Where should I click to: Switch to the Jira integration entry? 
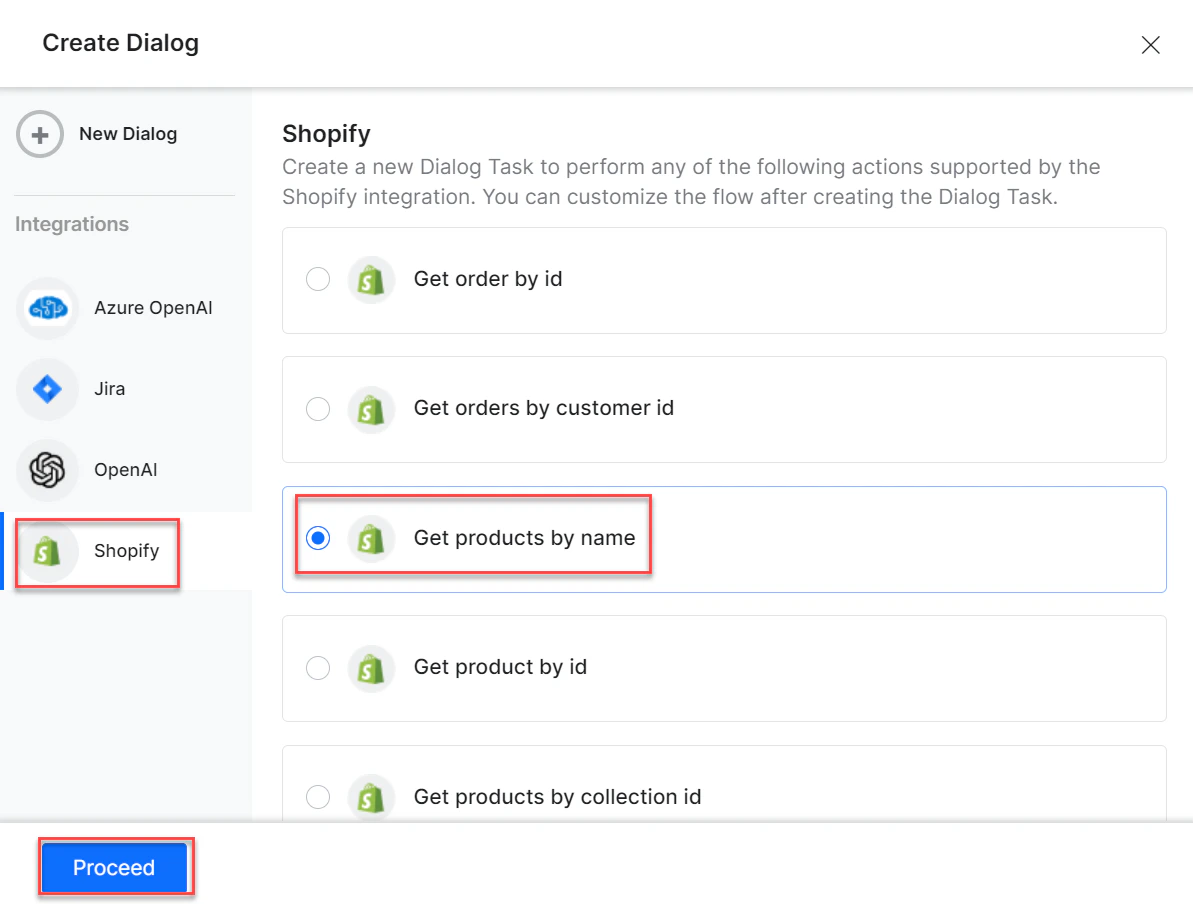pyautogui.click(x=109, y=388)
